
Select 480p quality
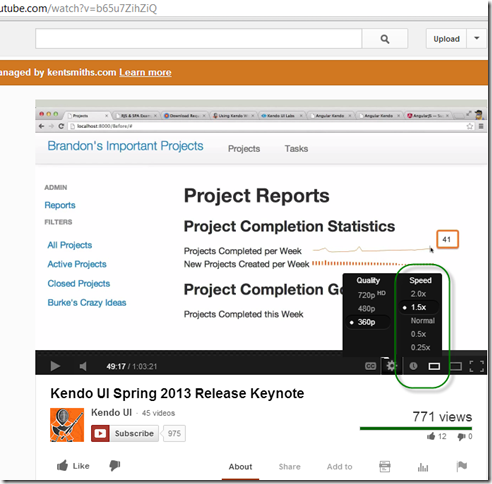click(x=366, y=309)
